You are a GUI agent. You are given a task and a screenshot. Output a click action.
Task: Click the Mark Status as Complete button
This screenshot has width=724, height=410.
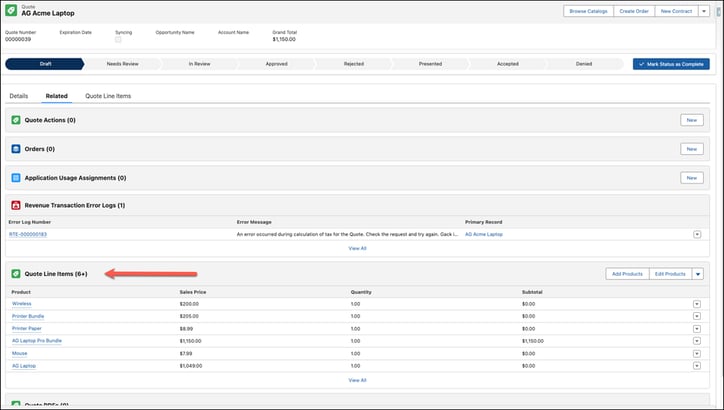(671, 64)
